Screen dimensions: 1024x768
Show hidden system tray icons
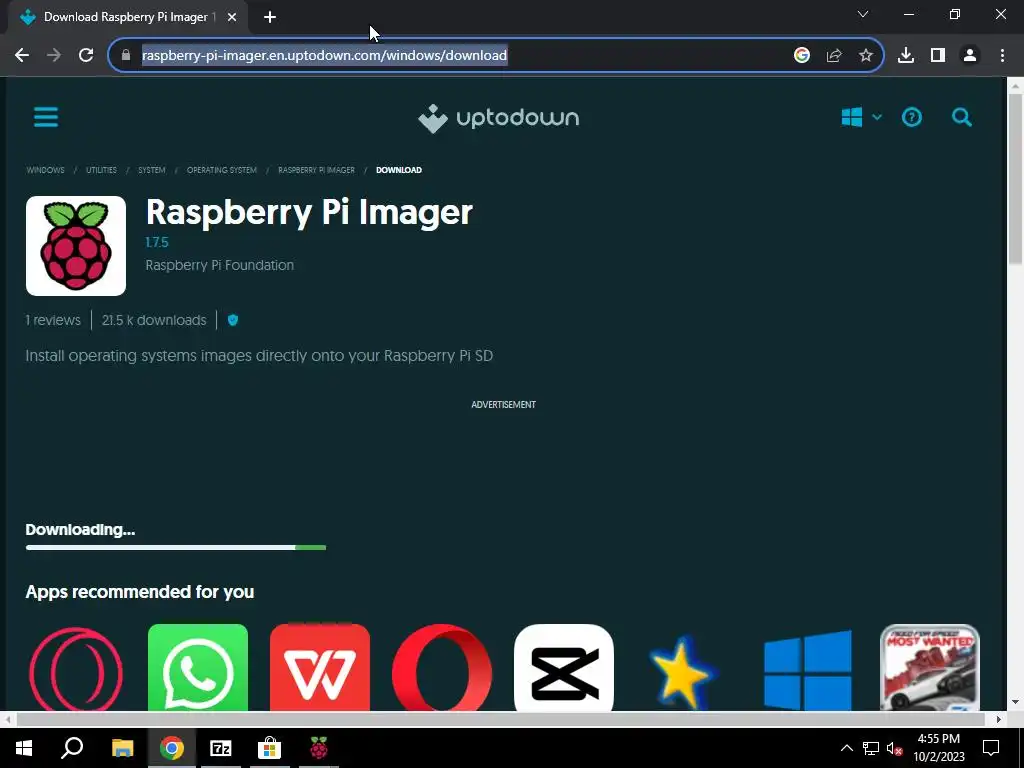point(846,748)
